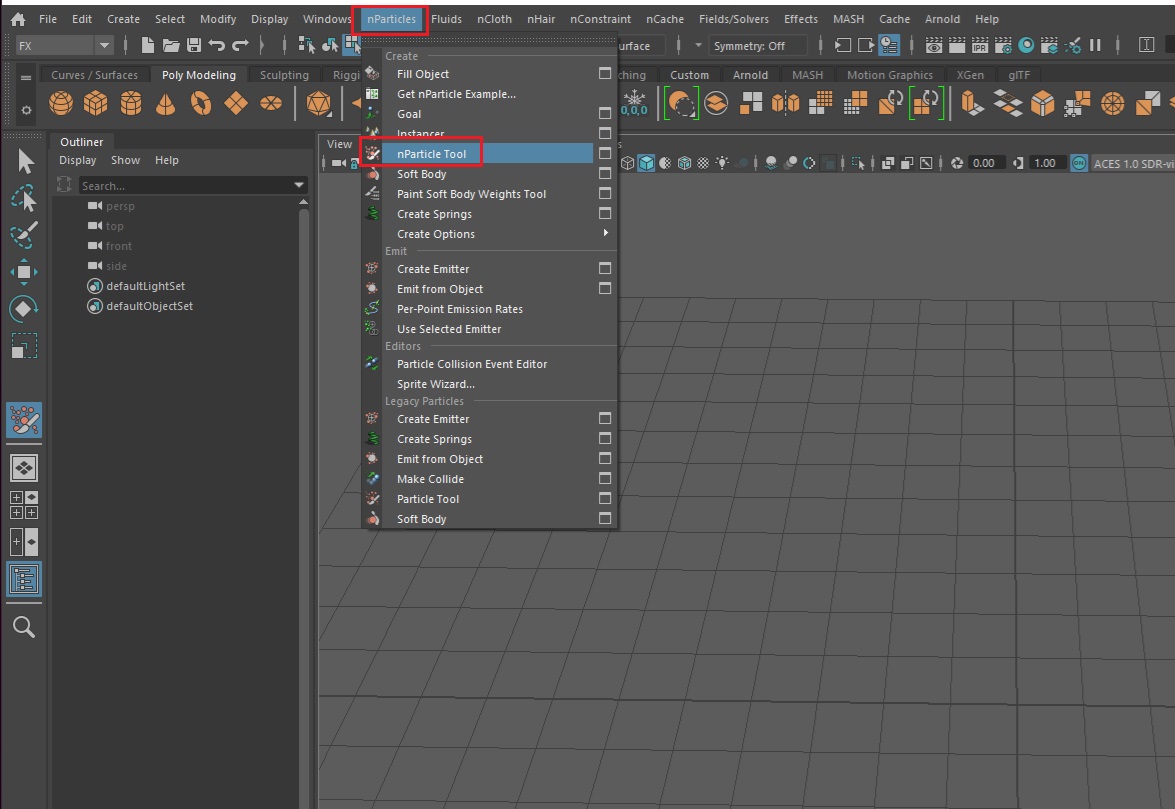
Task: Open the Hypershade icon
Action: 1027,46
